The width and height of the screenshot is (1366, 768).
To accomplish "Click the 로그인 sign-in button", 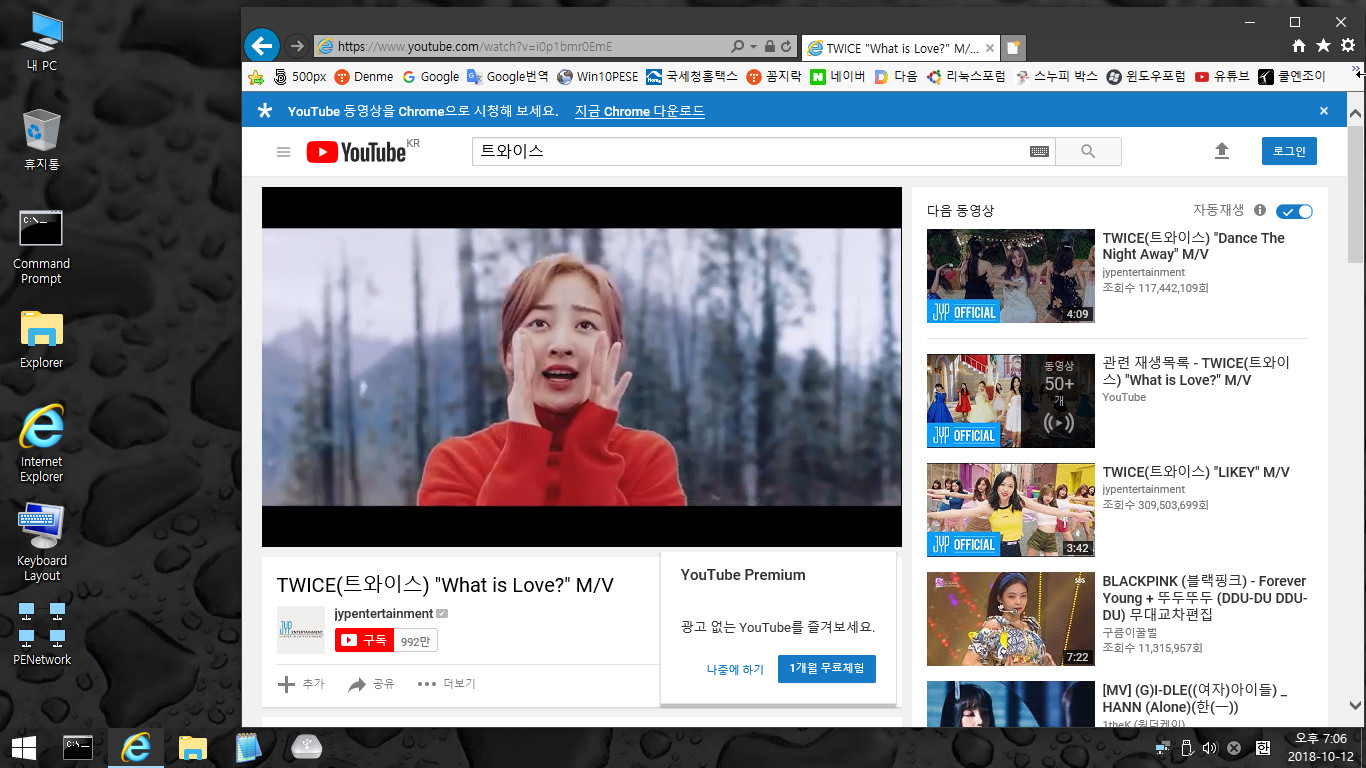I will (1289, 151).
